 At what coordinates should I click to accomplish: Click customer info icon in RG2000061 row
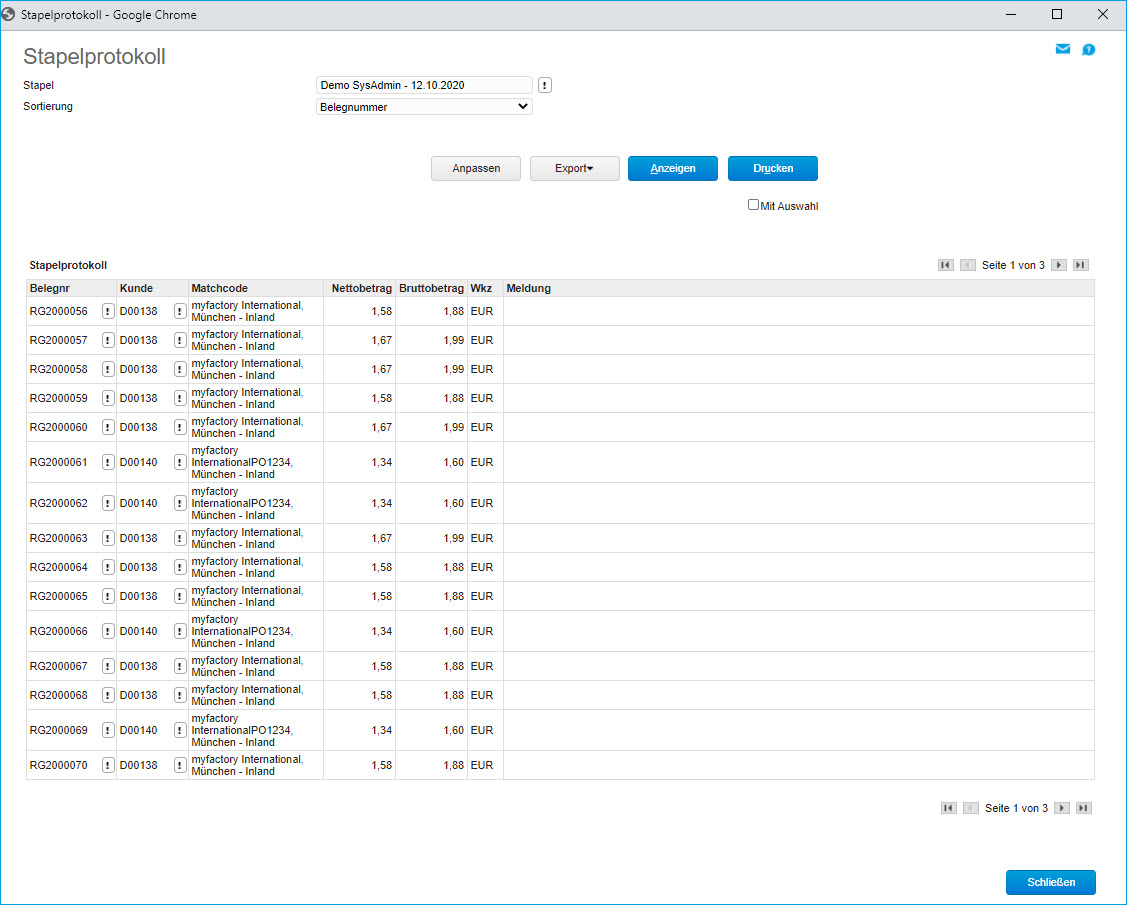pyautogui.click(x=180, y=462)
